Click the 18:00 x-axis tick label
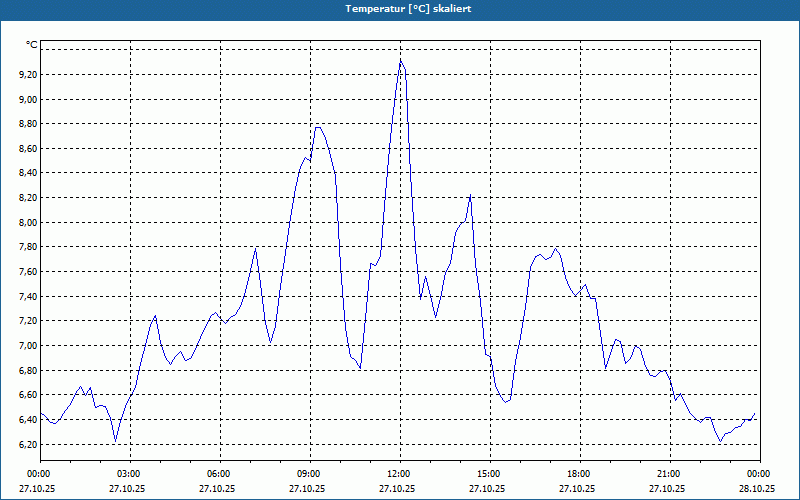800x500 pixels. pyautogui.click(x=578, y=474)
